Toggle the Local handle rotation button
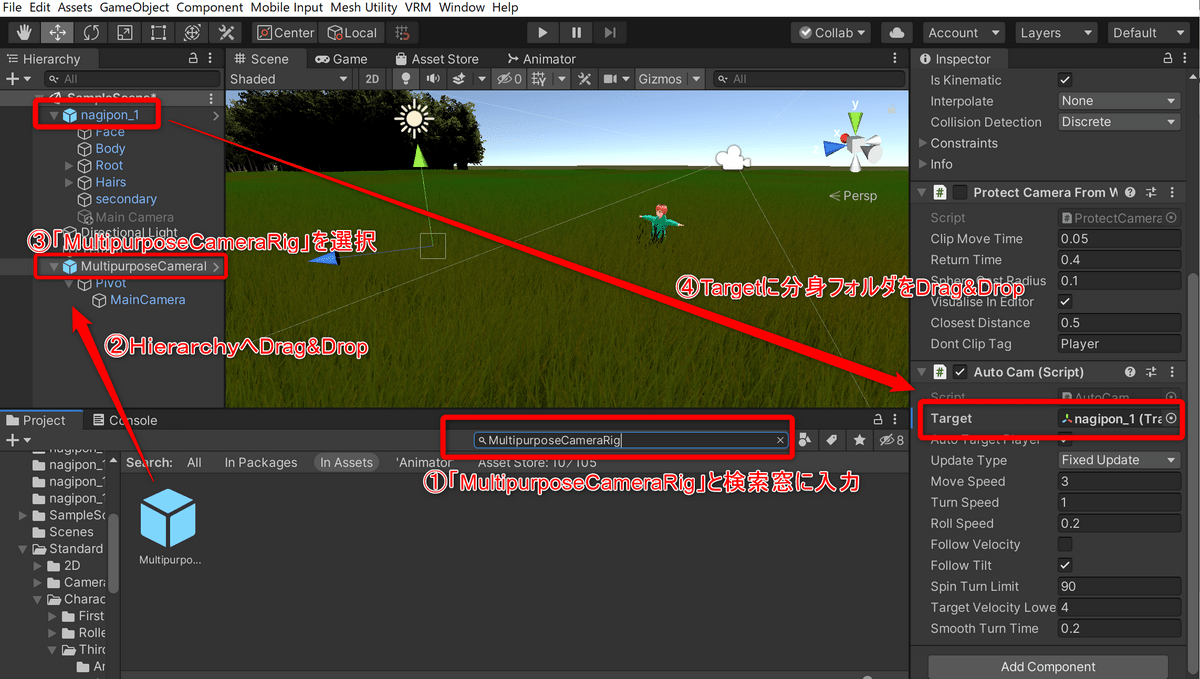The height and width of the screenshot is (679, 1200). pyautogui.click(x=352, y=33)
